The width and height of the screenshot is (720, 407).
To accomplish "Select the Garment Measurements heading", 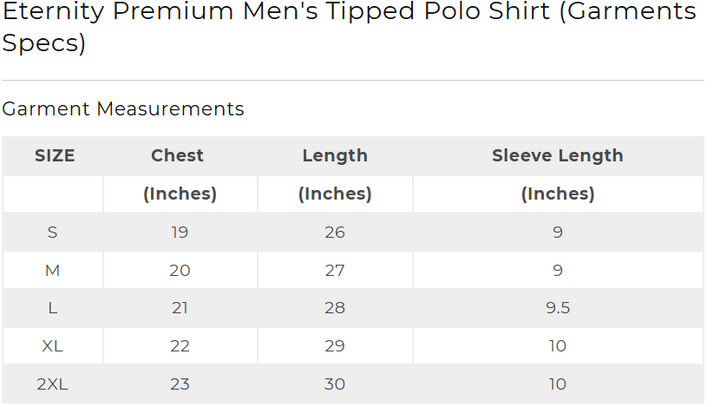I will (x=123, y=109).
